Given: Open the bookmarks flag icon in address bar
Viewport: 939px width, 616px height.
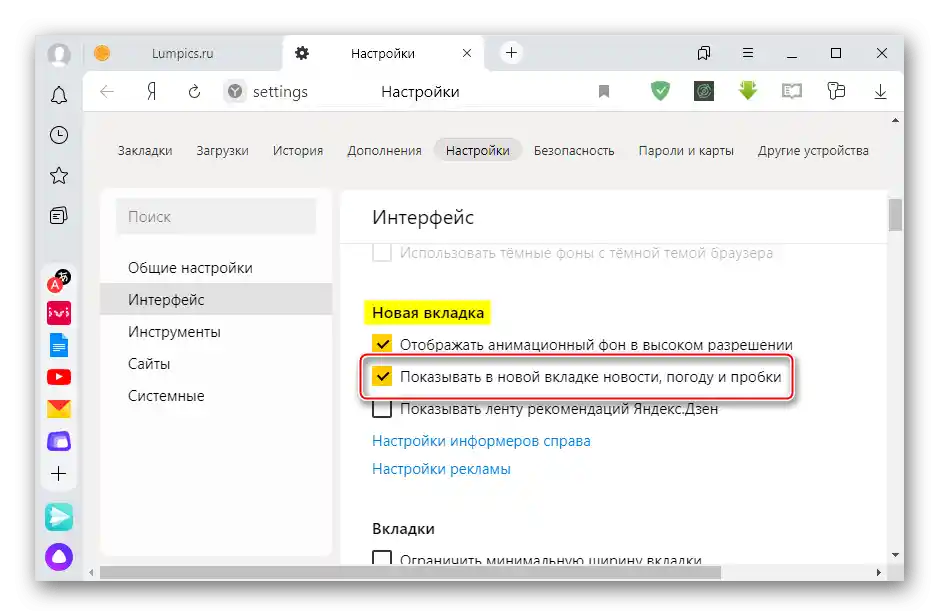Looking at the screenshot, I should click(x=604, y=91).
